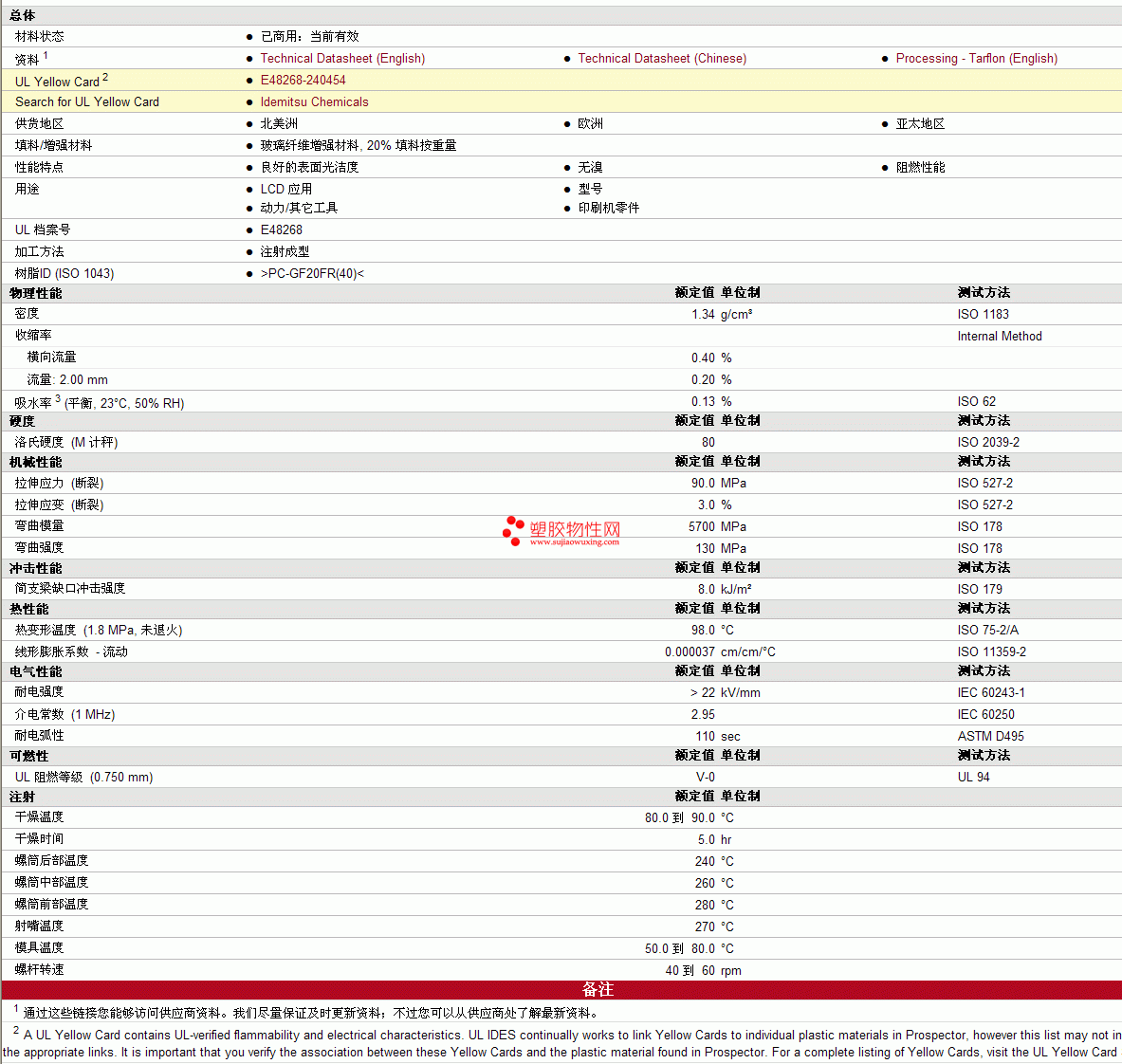Click the screw speed 40 到 60 rpm
The height and width of the screenshot is (1064, 1122).
(703, 971)
